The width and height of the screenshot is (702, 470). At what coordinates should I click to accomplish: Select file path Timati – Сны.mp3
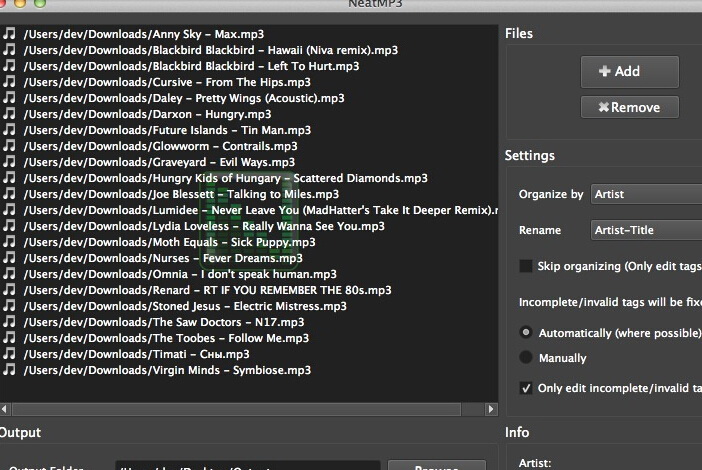pyautogui.click(x=137, y=354)
